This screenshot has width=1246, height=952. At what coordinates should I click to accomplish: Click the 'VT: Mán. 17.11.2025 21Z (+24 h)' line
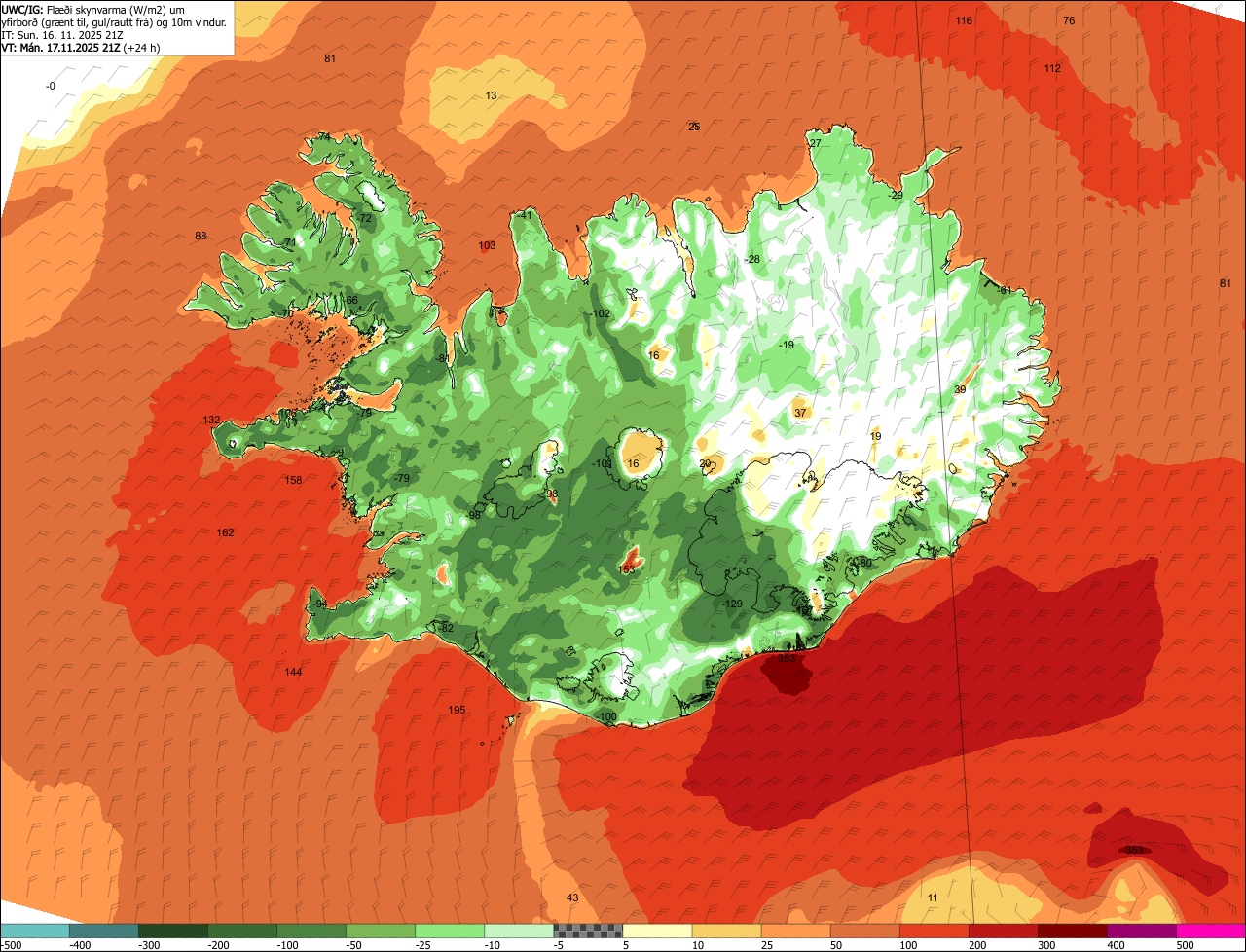pos(81,47)
